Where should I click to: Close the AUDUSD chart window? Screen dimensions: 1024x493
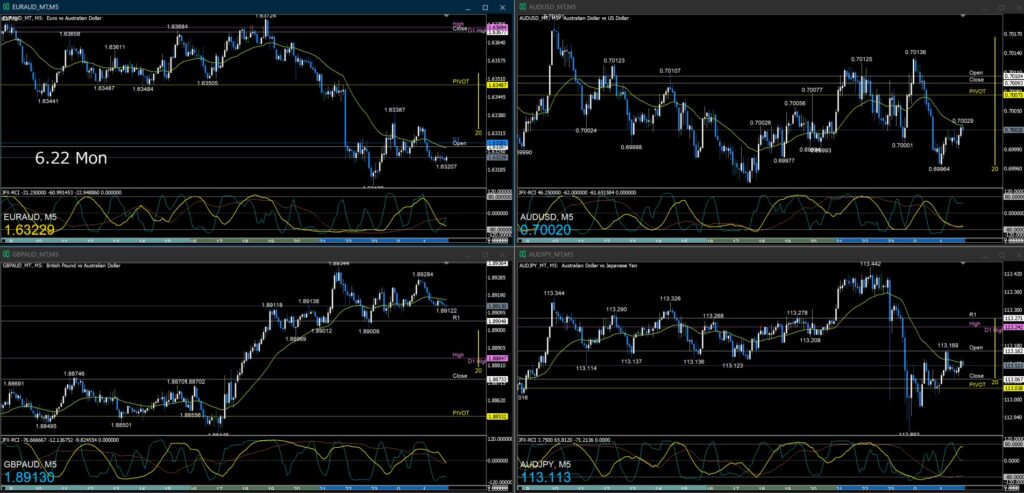[x=1018, y=7]
